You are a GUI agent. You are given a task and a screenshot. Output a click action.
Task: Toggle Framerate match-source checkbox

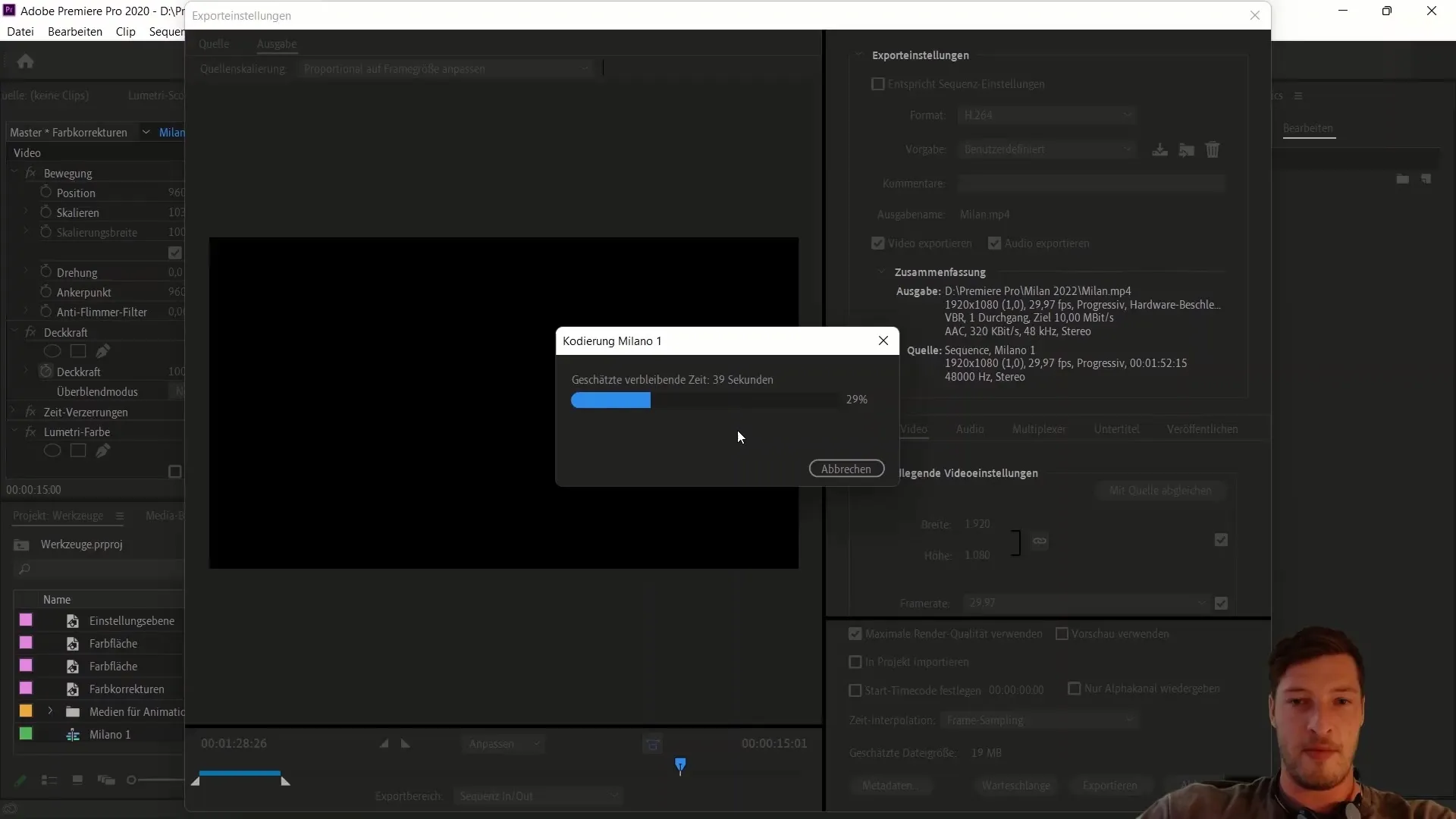[x=1221, y=604]
